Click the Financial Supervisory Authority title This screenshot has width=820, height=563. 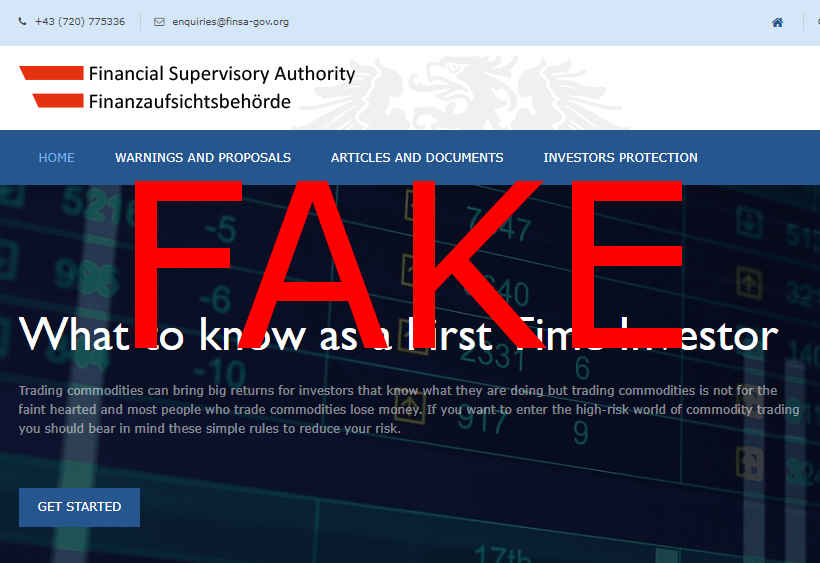222,74
